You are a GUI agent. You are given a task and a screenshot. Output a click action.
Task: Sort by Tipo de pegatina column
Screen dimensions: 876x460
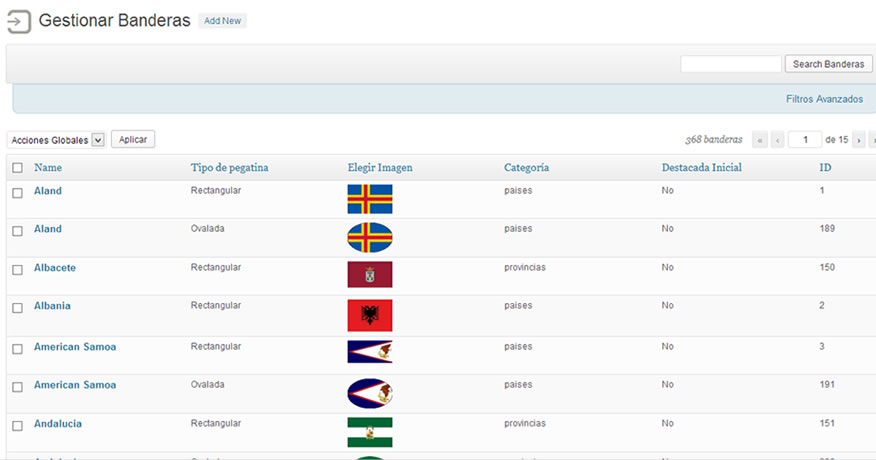tap(229, 167)
